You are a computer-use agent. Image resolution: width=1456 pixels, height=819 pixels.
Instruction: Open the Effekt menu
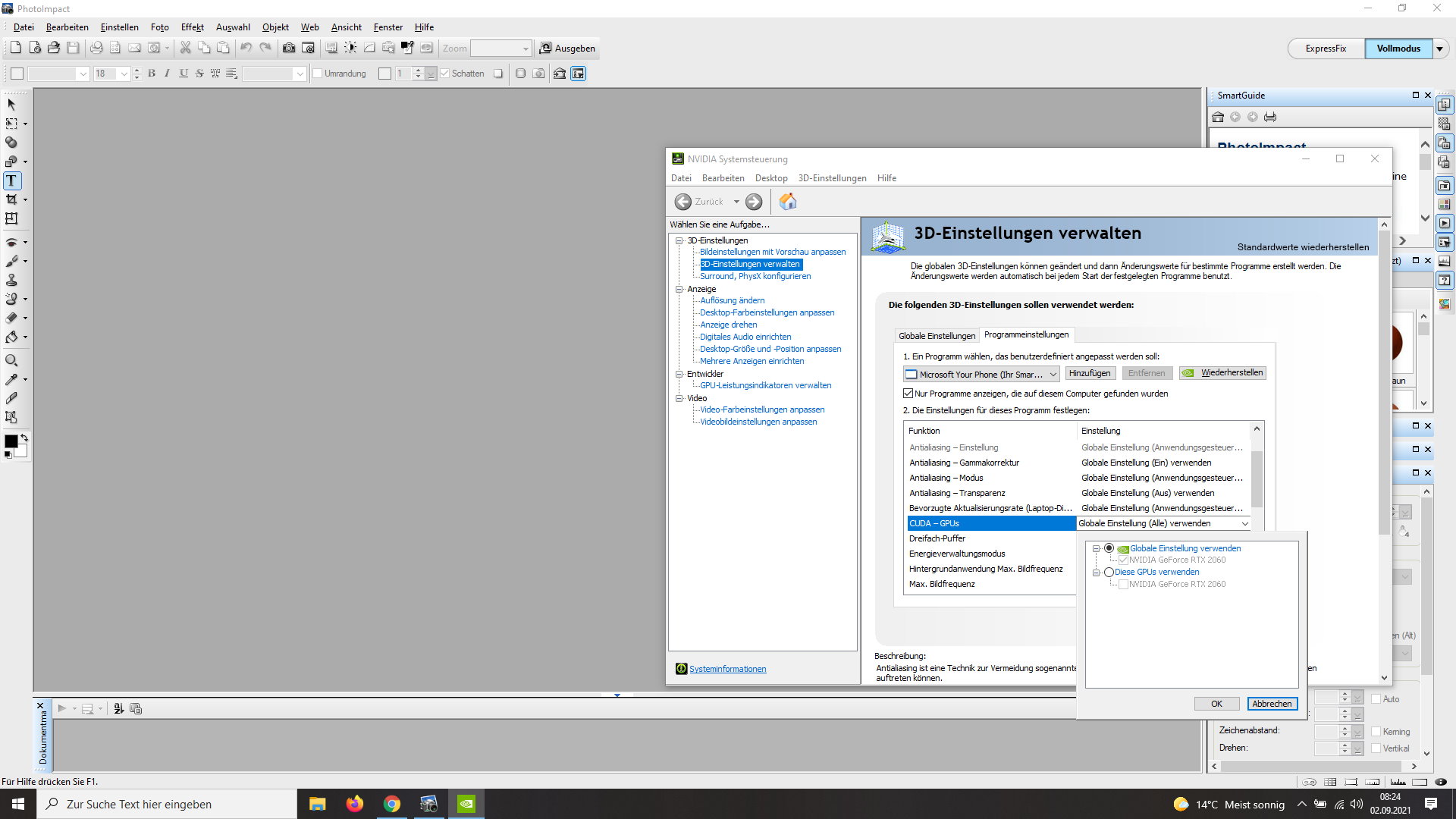click(x=192, y=27)
